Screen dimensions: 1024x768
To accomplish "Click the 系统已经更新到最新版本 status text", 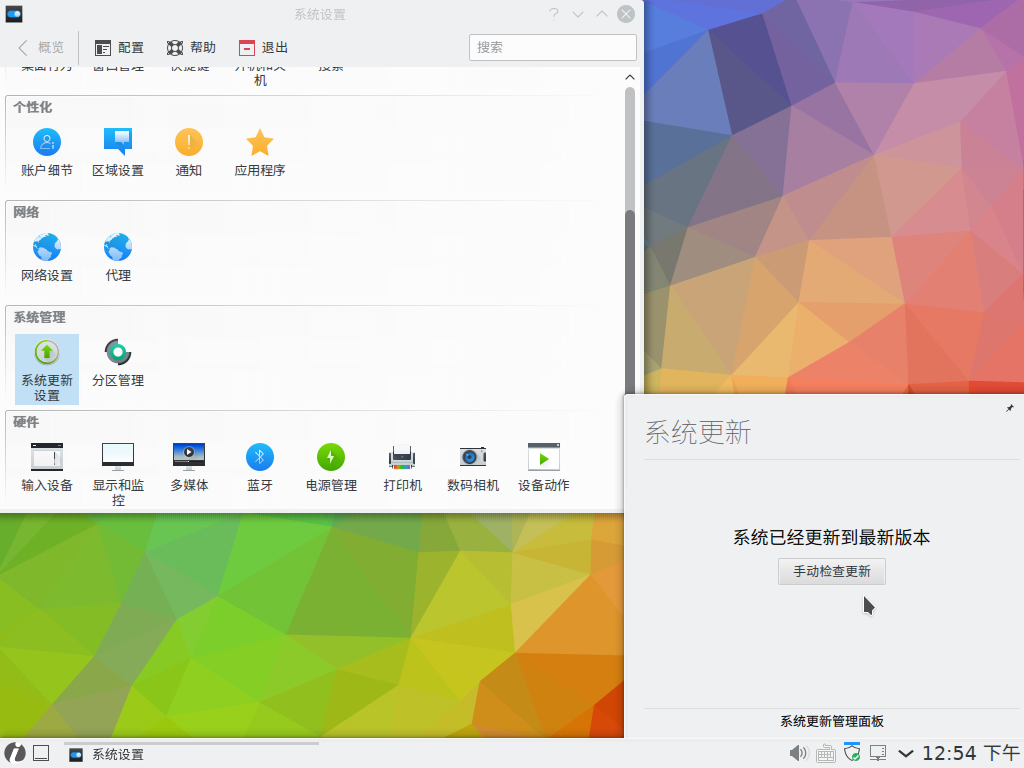I will point(831,537).
